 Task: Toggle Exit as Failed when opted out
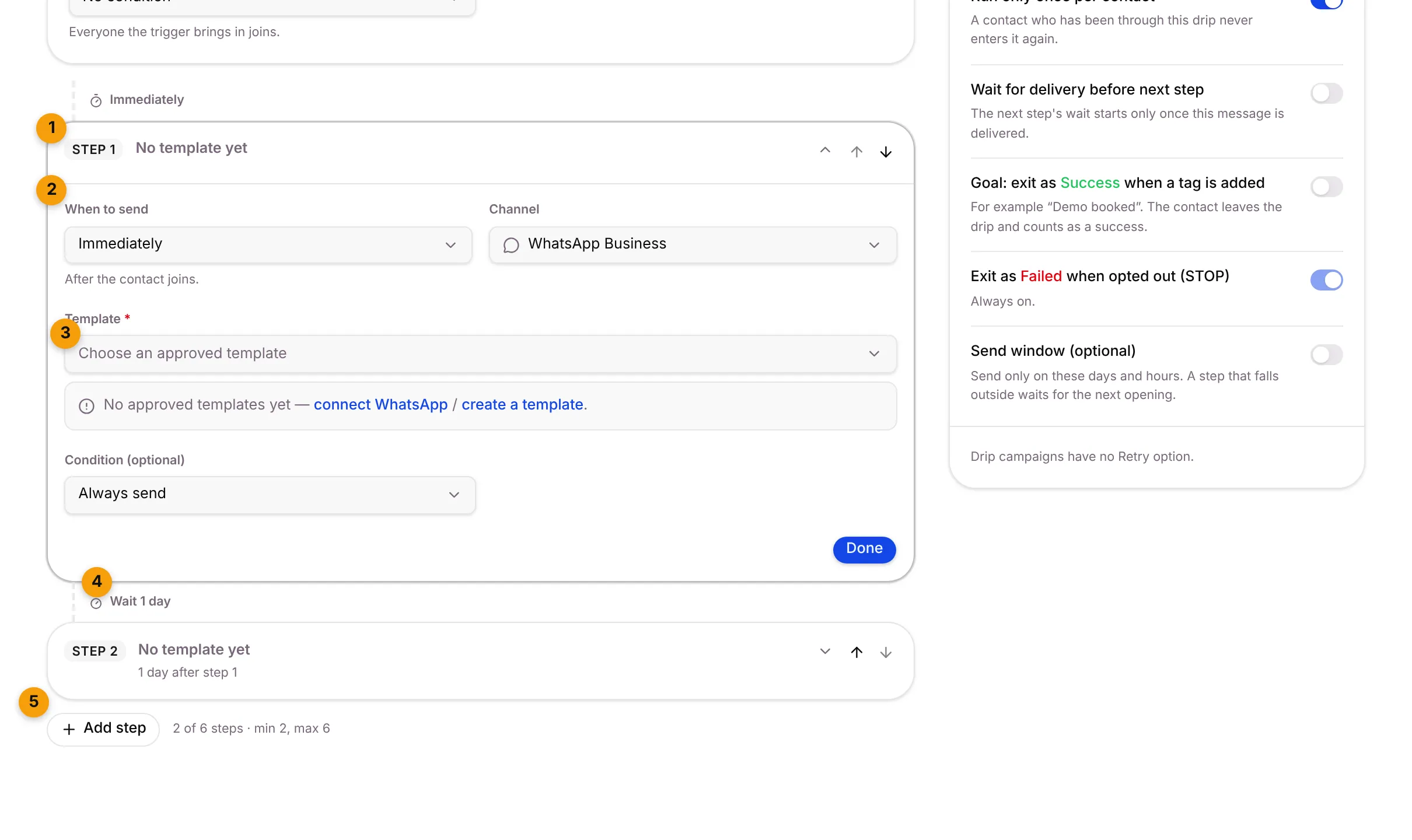point(1326,280)
